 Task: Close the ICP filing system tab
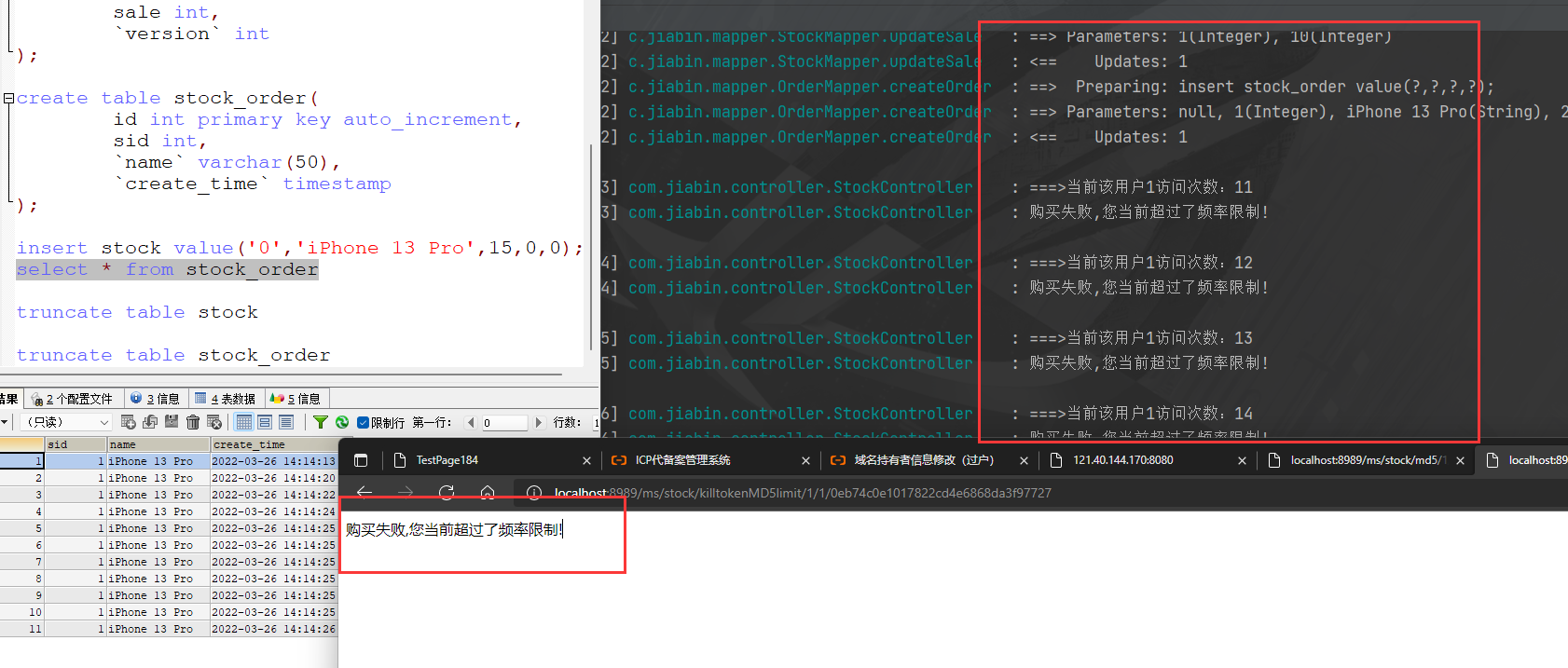click(x=805, y=460)
